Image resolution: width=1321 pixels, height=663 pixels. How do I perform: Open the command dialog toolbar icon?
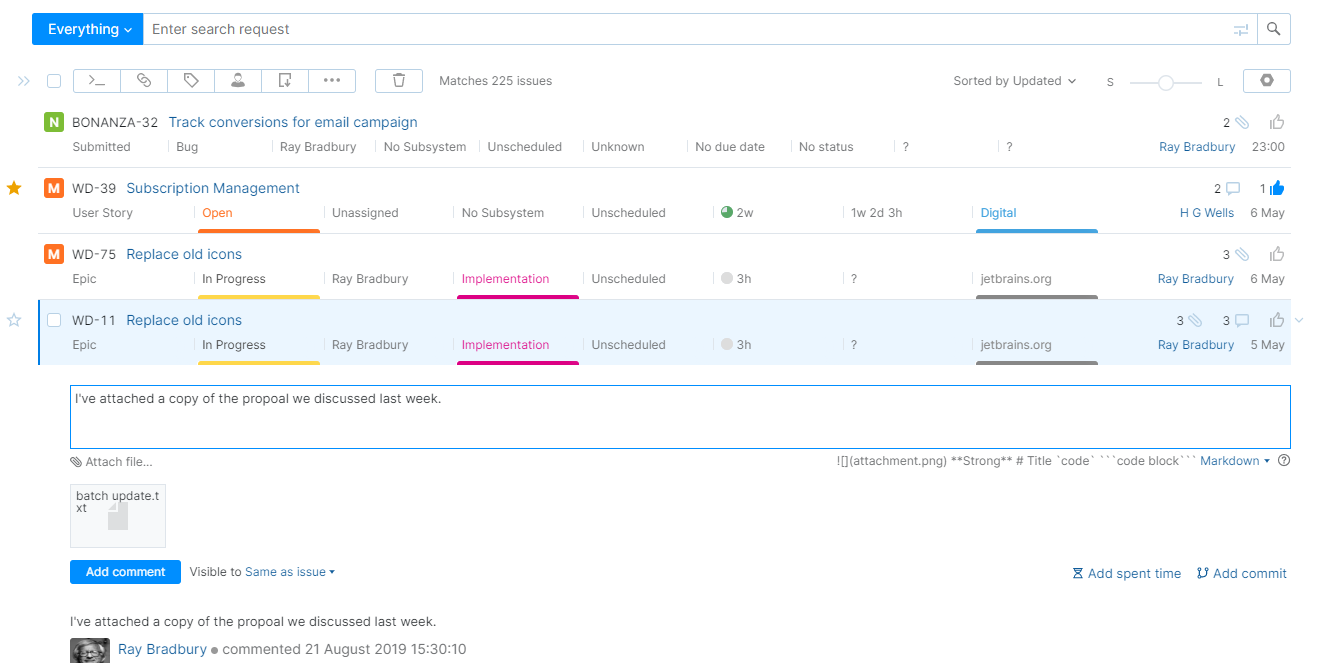coord(97,81)
